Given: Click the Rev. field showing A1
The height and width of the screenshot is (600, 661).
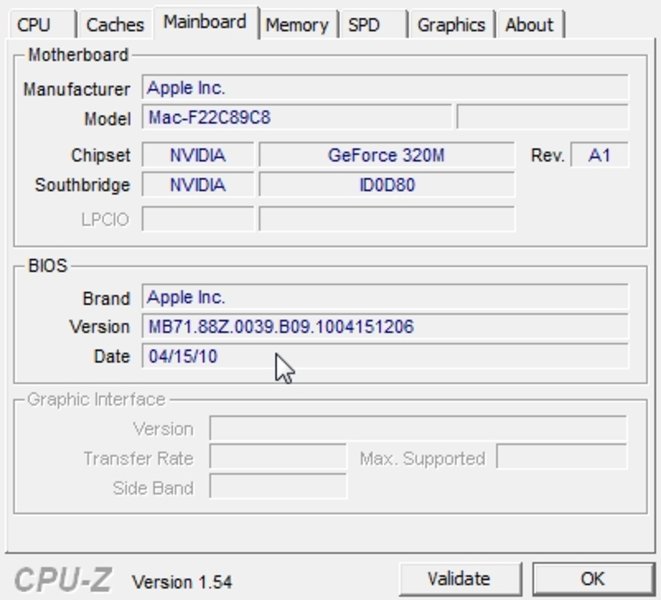Looking at the screenshot, I should [x=599, y=155].
